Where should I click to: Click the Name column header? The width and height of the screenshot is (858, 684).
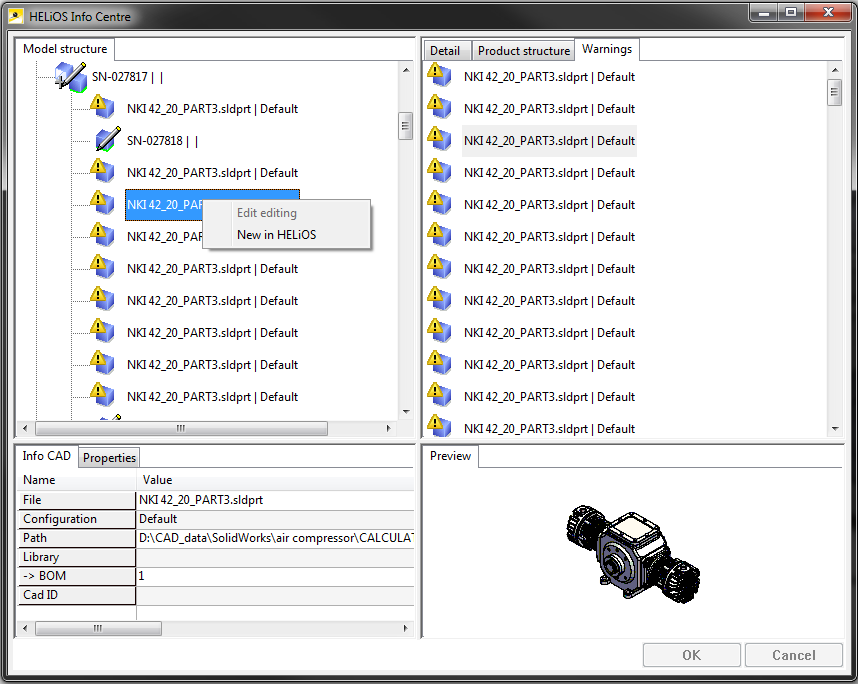pos(77,480)
